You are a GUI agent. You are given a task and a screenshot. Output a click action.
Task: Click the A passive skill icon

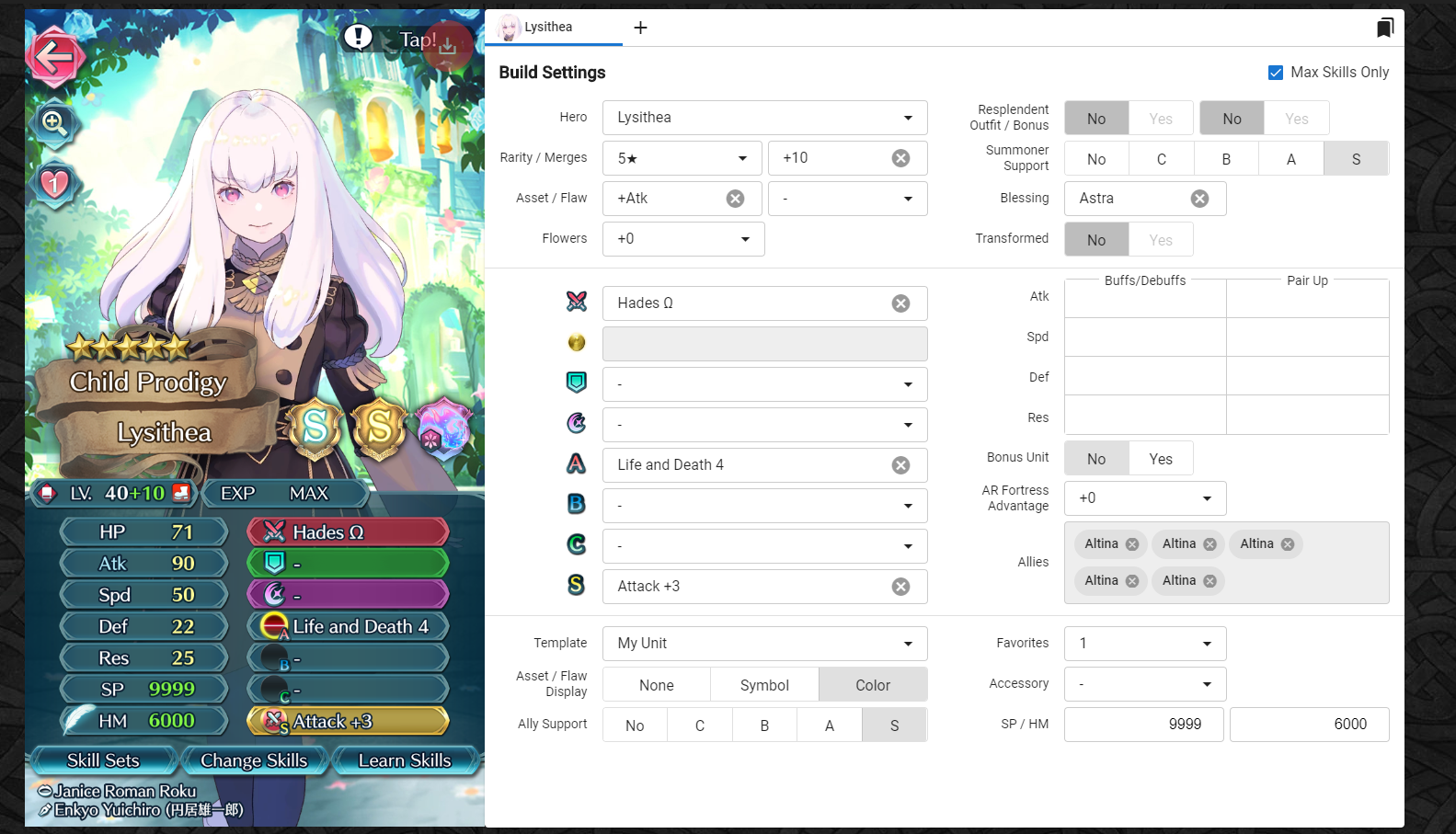pyautogui.click(x=577, y=463)
